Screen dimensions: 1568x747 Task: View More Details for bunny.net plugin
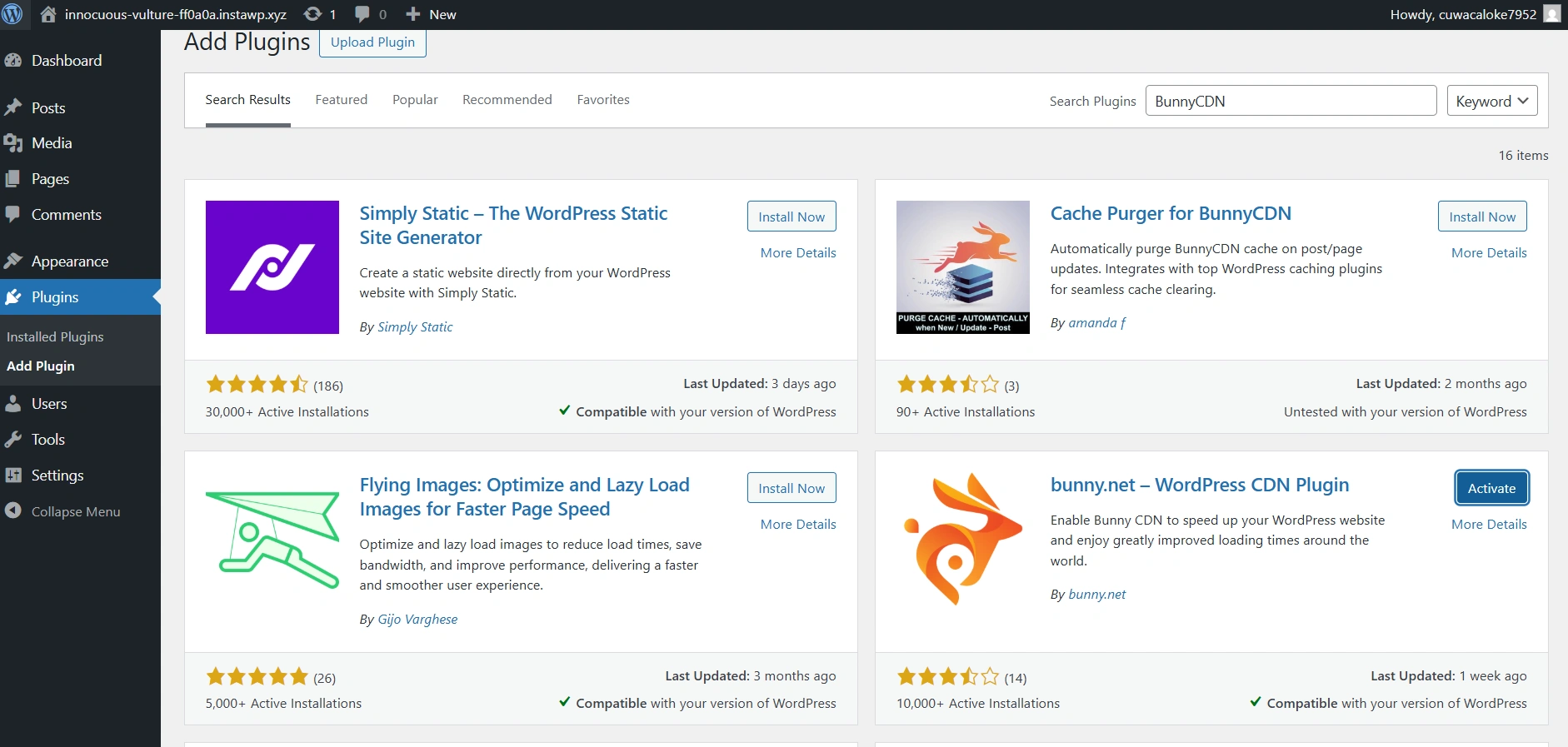point(1489,525)
